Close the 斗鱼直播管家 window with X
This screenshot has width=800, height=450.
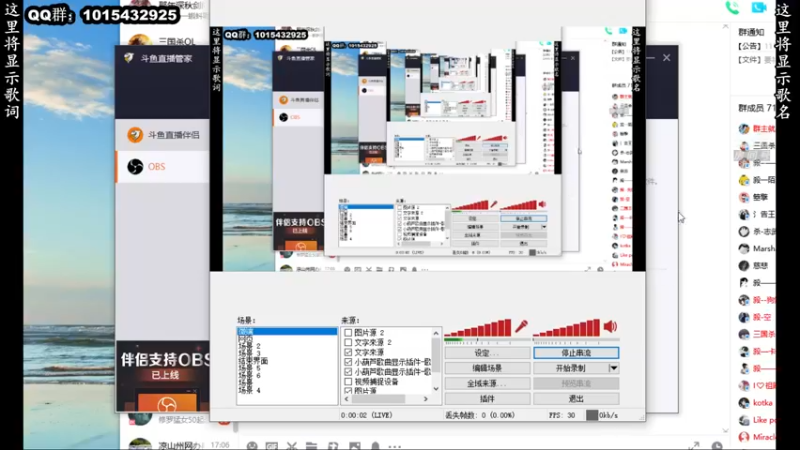click(666, 58)
